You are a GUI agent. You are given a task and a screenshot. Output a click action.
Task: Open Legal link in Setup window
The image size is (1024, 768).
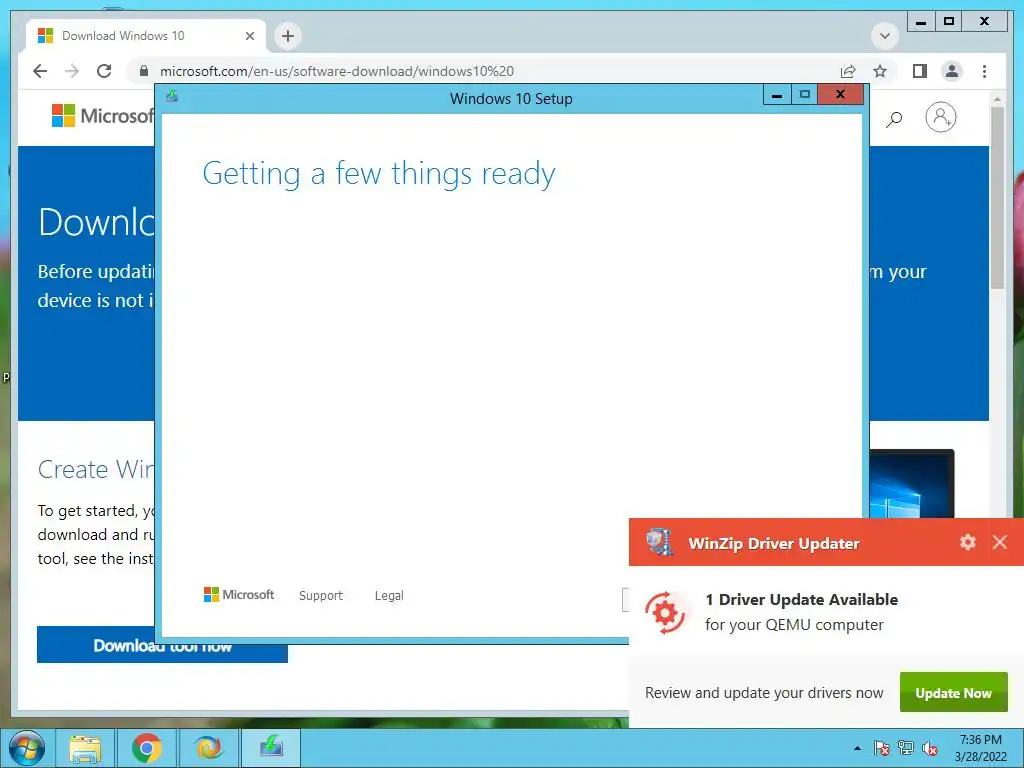pyautogui.click(x=389, y=596)
